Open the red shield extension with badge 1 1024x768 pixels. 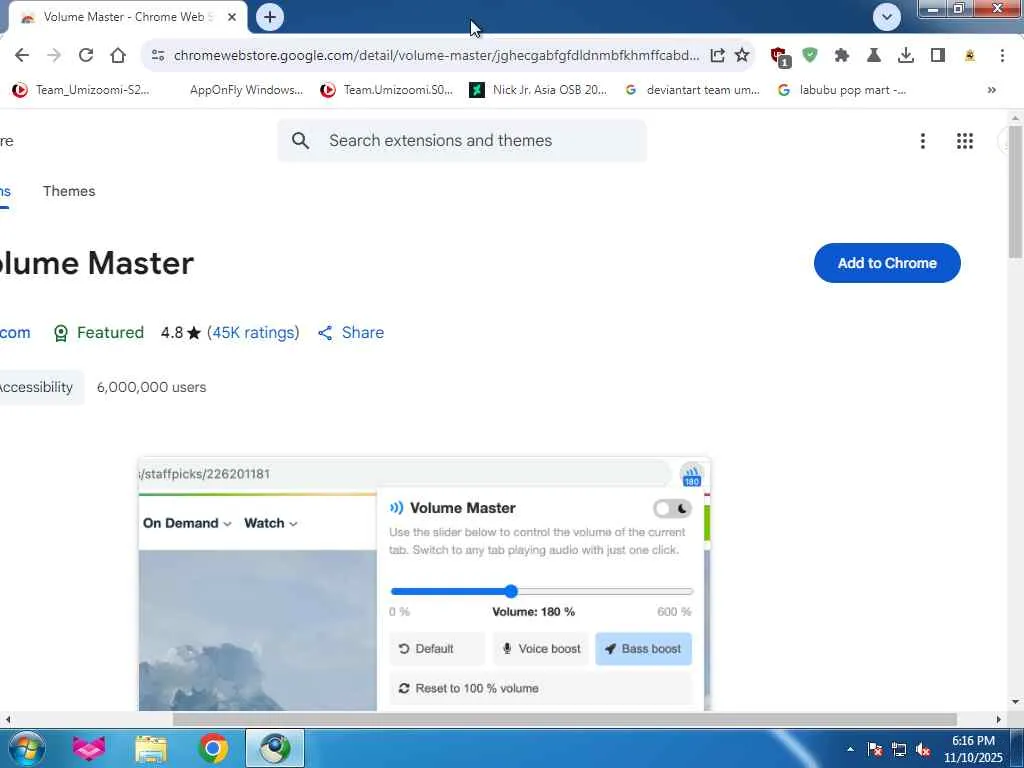(x=779, y=57)
